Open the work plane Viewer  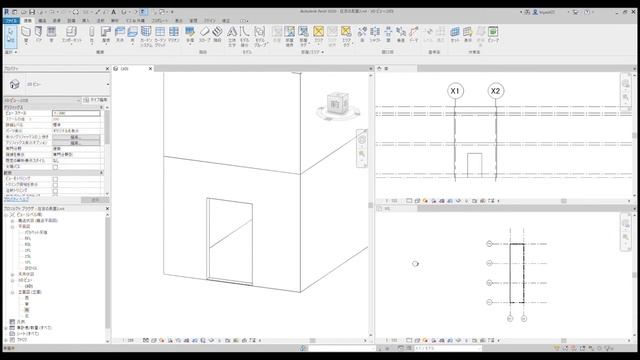(x=493, y=33)
